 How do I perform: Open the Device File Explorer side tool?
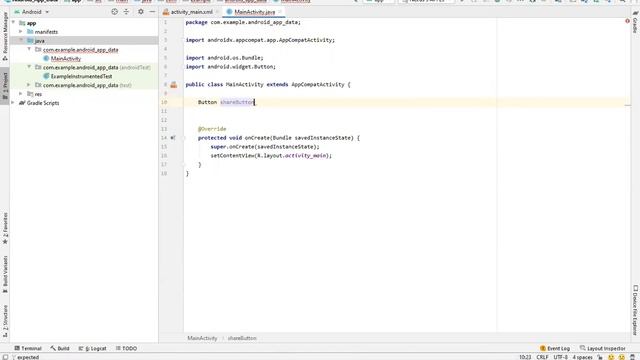point(635,310)
